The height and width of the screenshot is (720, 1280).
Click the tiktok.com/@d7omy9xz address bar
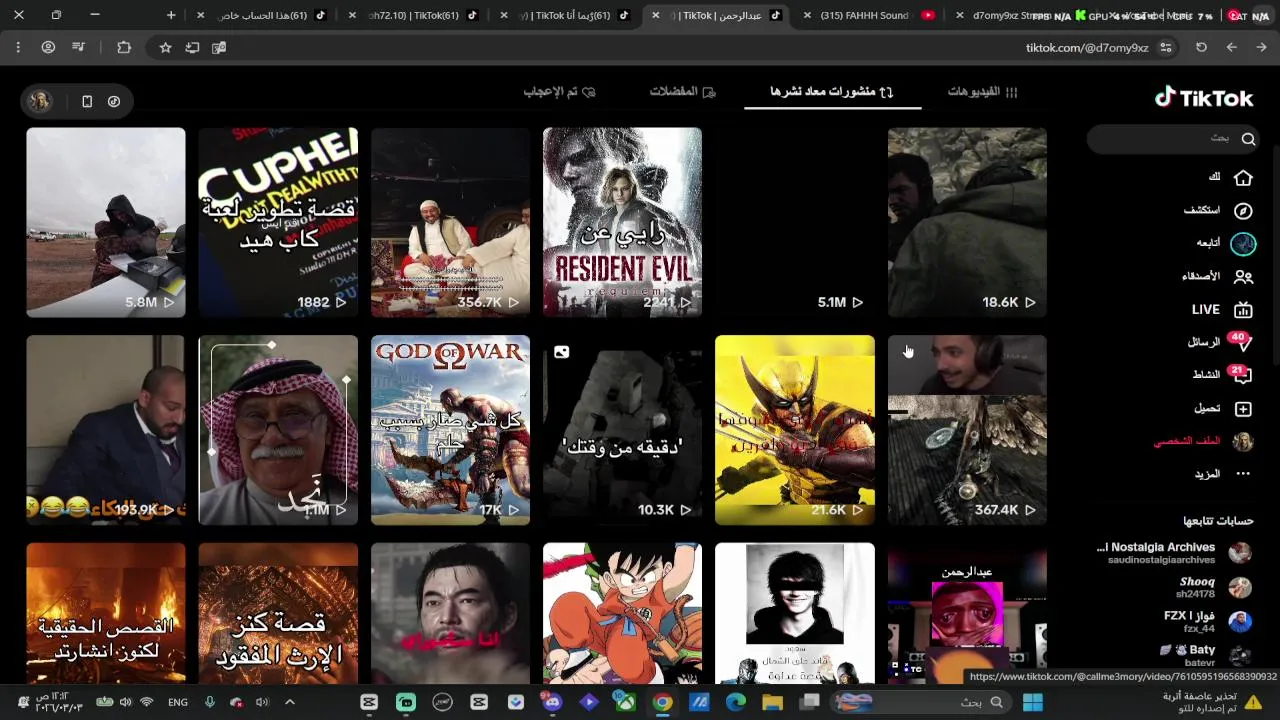[x=1086, y=47]
